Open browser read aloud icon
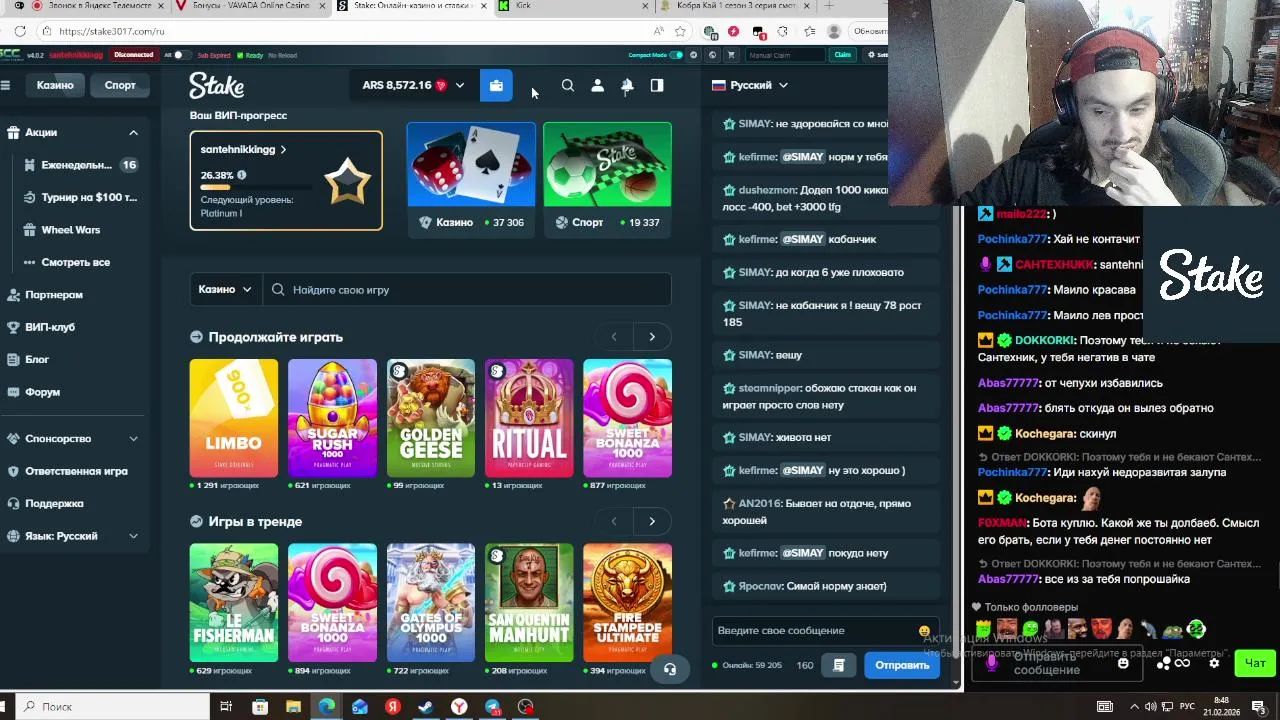The height and width of the screenshot is (720, 1280). click(658, 31)
